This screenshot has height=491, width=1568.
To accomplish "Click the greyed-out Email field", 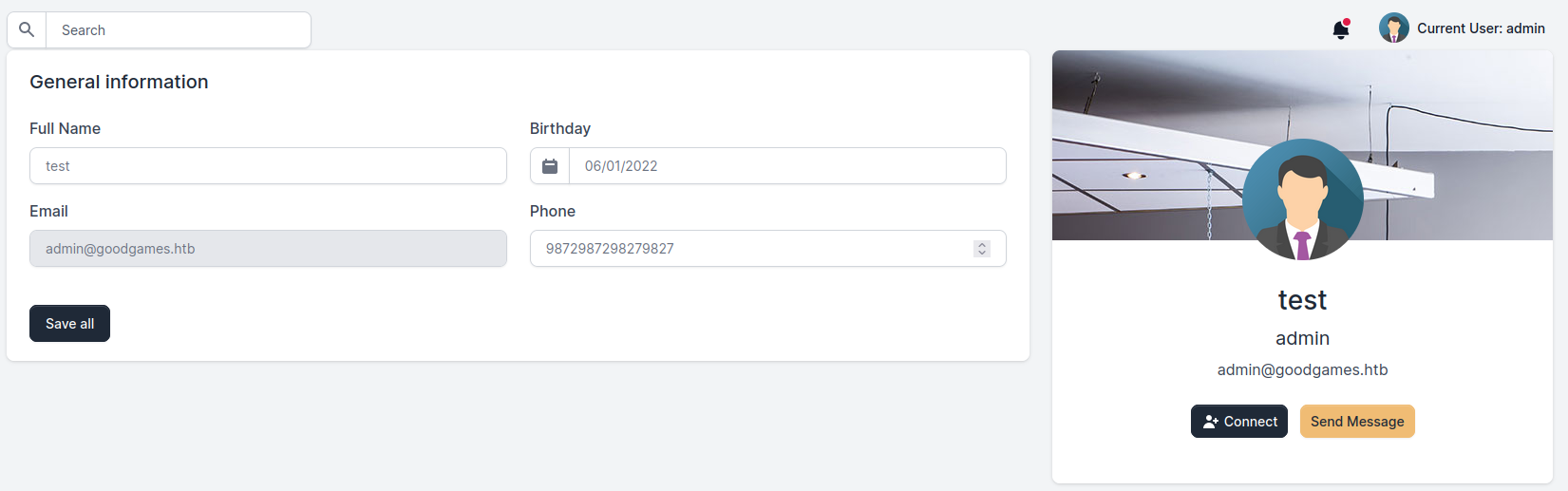I will point(268,249).
